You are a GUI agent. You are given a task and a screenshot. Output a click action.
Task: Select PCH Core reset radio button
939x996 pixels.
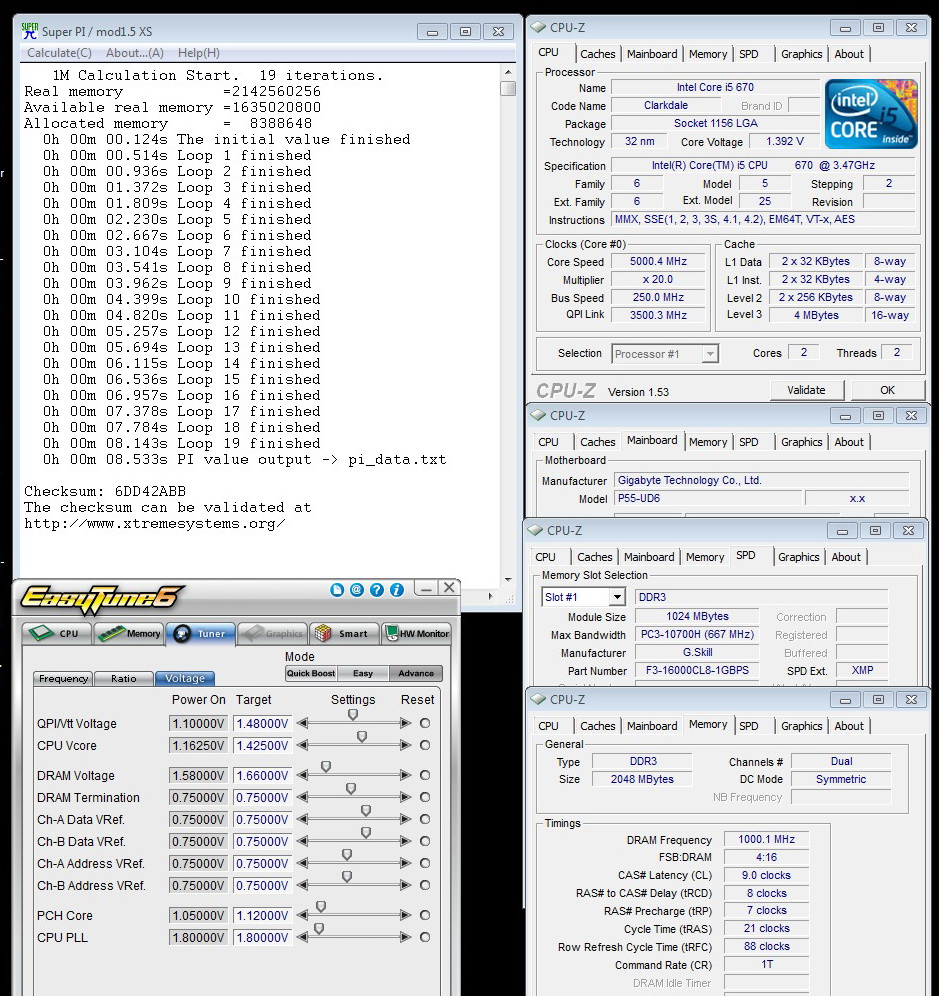click(x=425, y=915)
